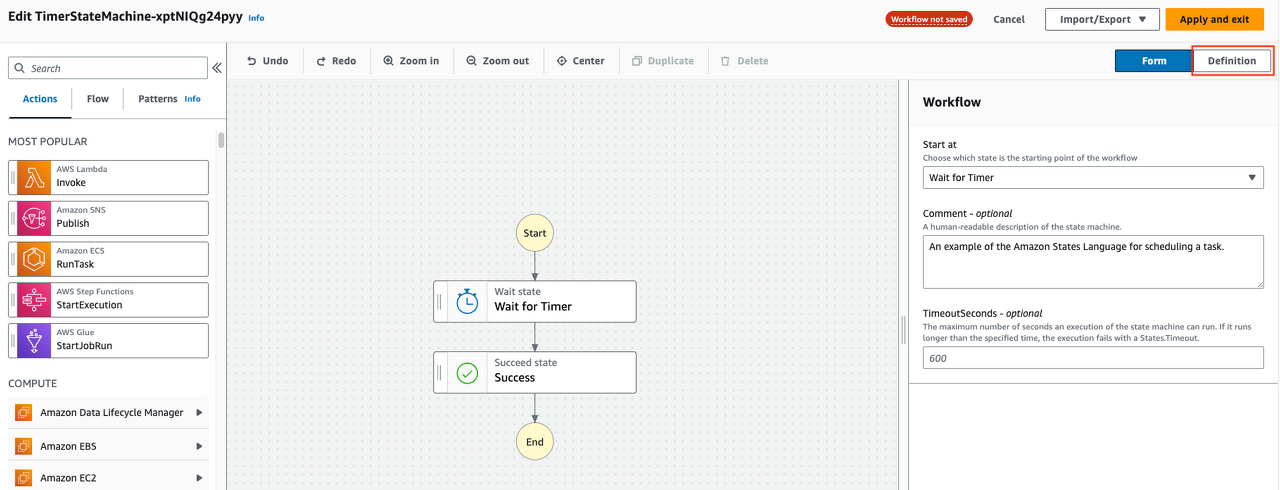Click the MOST POPULAR section heading
Viewport: 1280px width, 490px height.
[48, 142]
